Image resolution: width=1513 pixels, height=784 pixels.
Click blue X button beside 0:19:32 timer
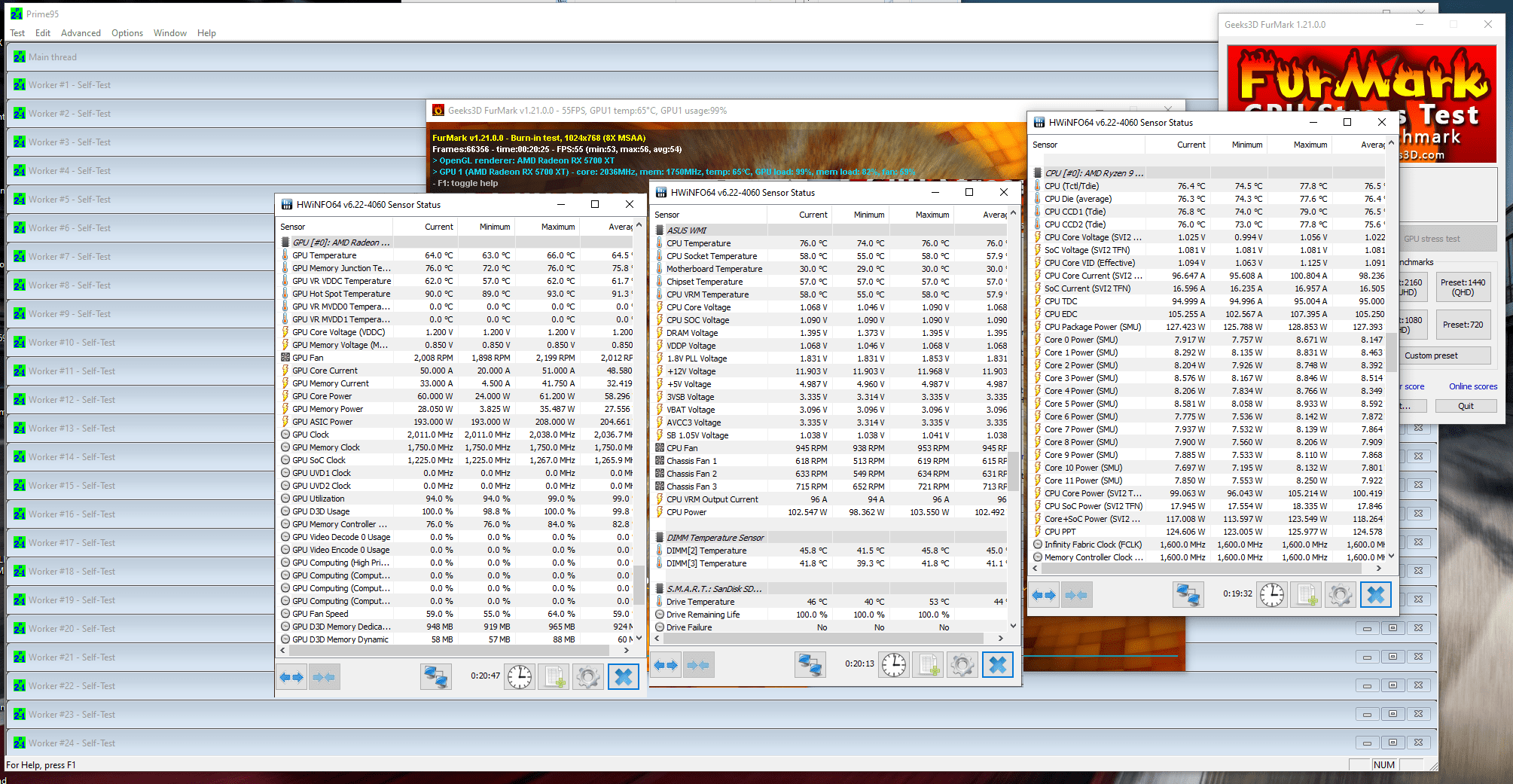point(1375,595)
